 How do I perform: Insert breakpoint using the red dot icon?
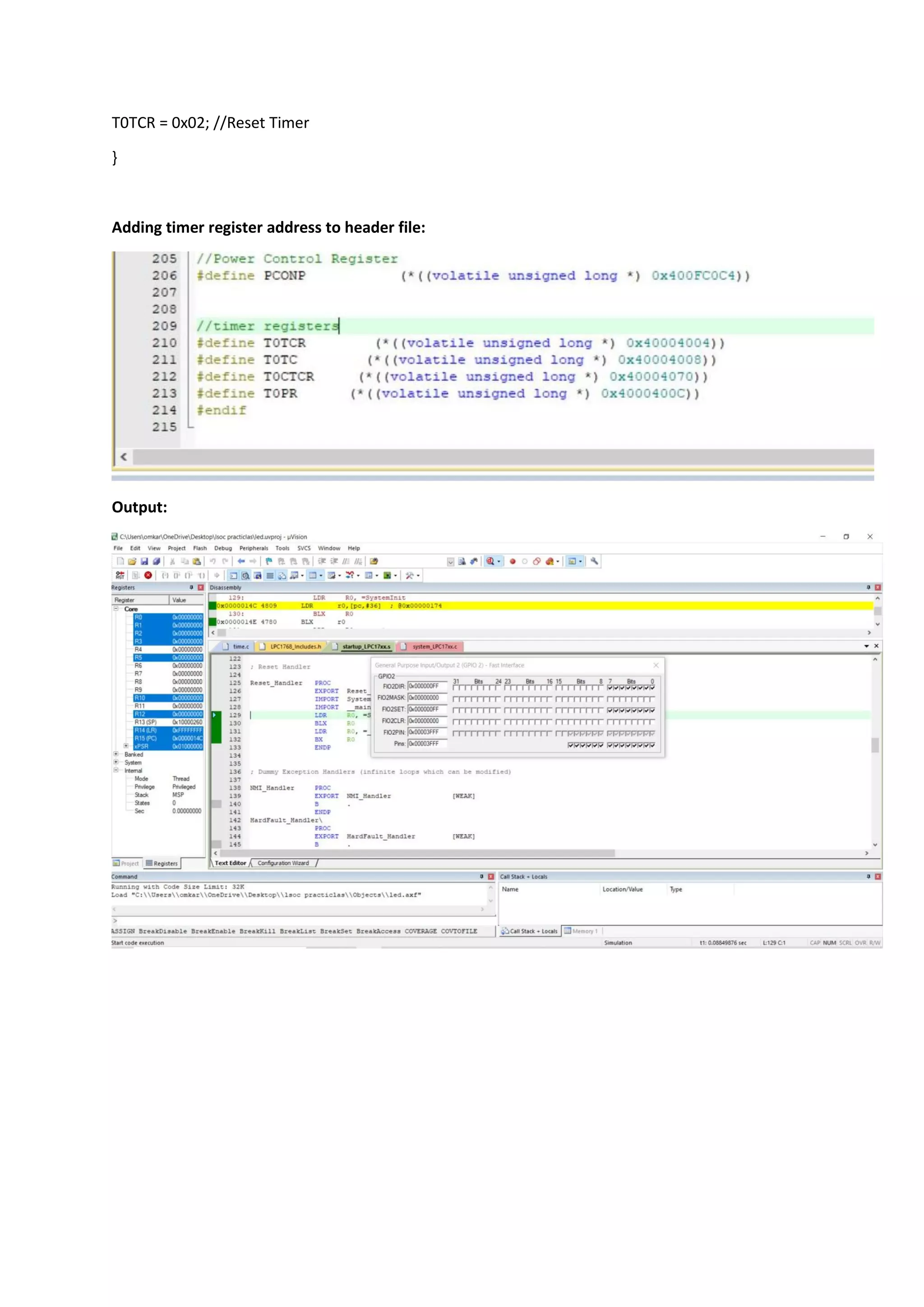coord(513,561)
